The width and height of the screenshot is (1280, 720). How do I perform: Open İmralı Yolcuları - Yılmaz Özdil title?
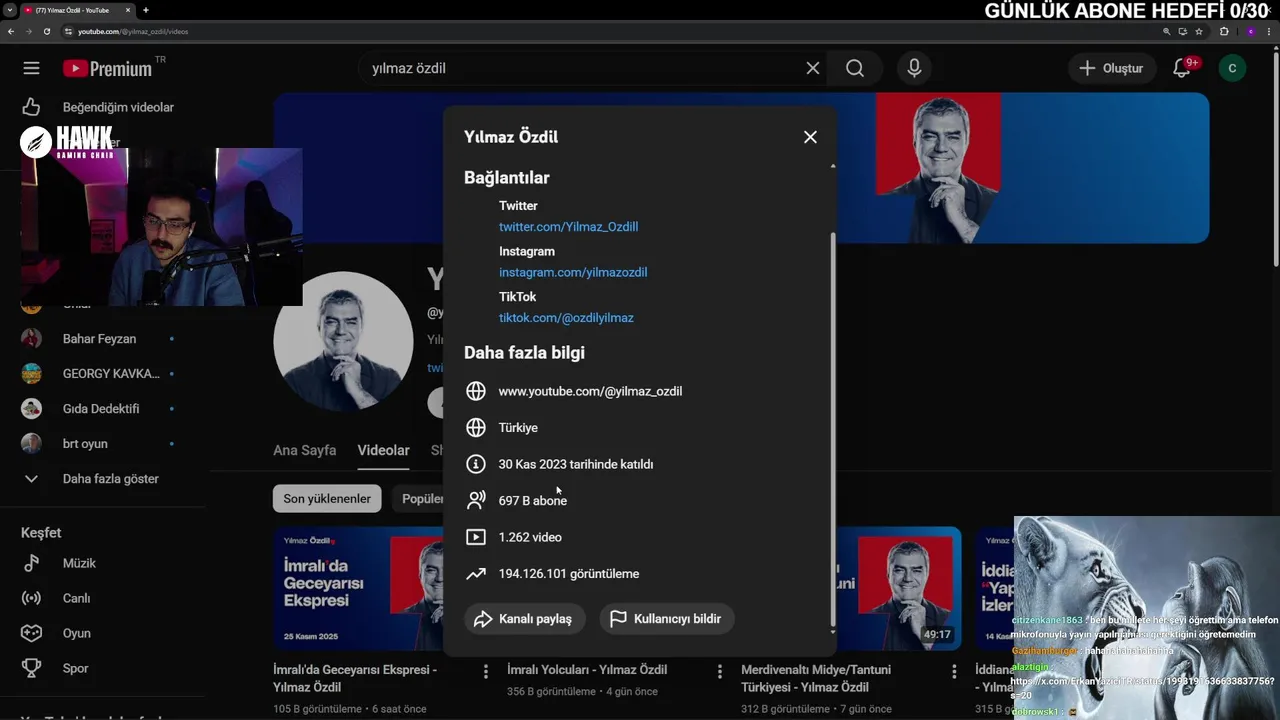(x=587, y=670)
